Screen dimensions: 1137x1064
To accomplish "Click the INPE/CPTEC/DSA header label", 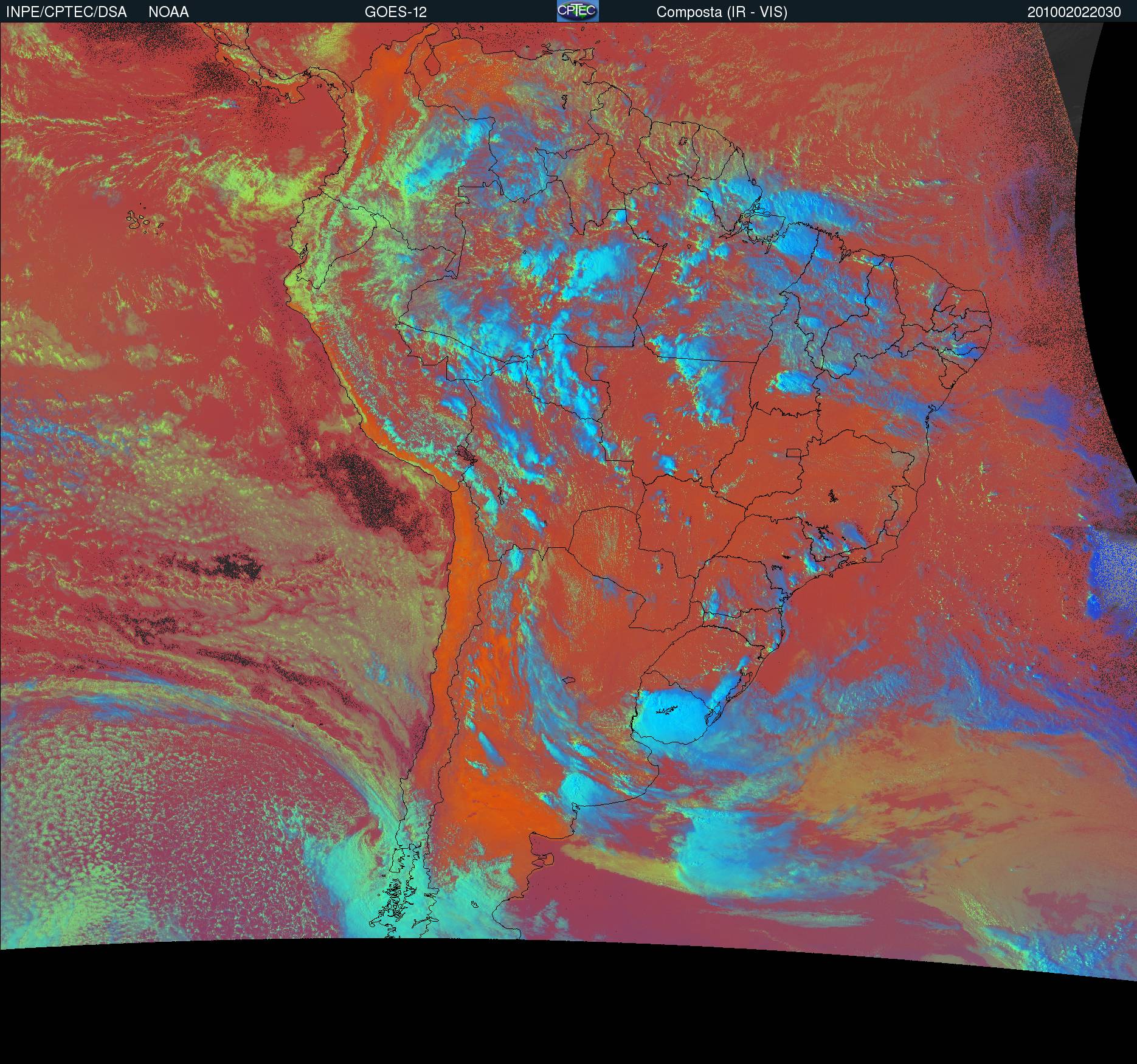I will pos(66,12).
